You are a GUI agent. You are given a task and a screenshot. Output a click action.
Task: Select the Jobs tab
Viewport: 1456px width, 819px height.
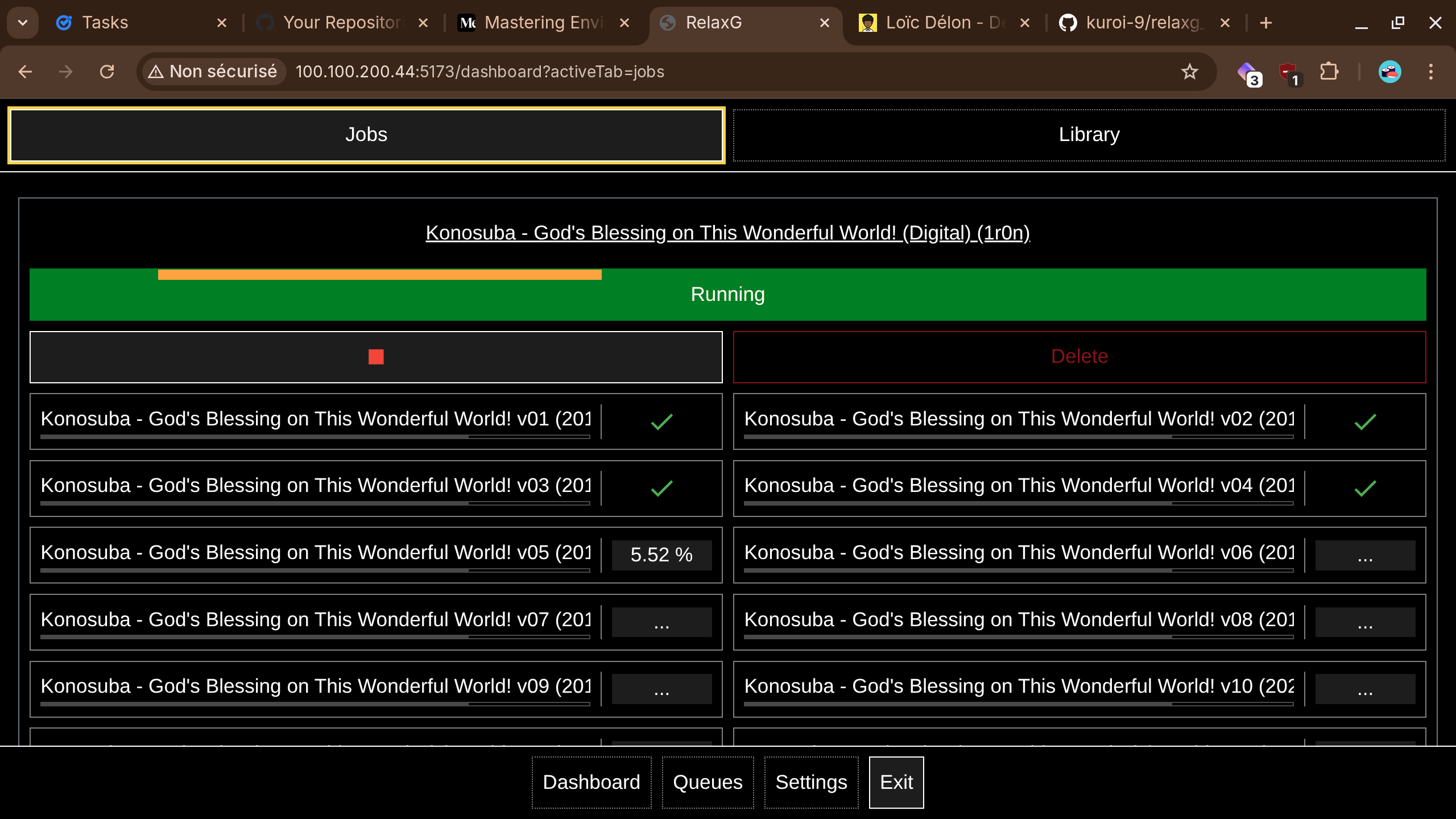pyautogui.click(x=366, y=135)
